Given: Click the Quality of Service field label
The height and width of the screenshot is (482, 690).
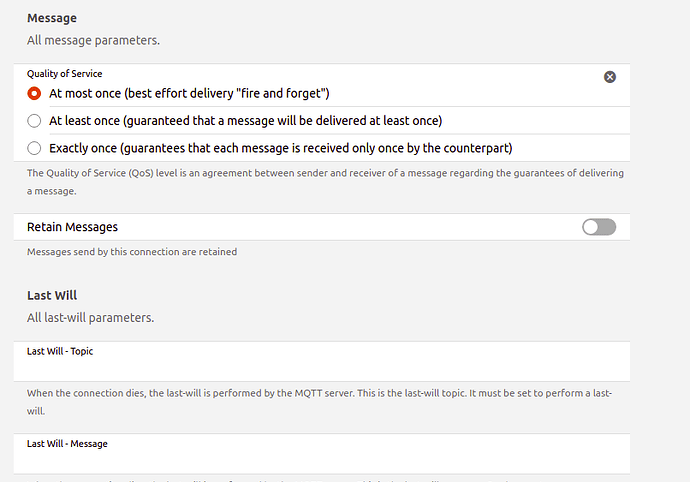Looking at the screenshot, I should (64, 74).
